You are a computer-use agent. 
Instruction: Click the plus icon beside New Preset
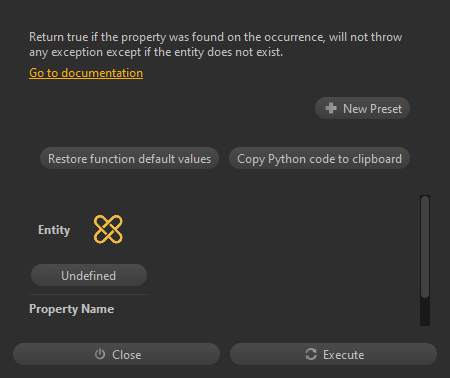331,108
